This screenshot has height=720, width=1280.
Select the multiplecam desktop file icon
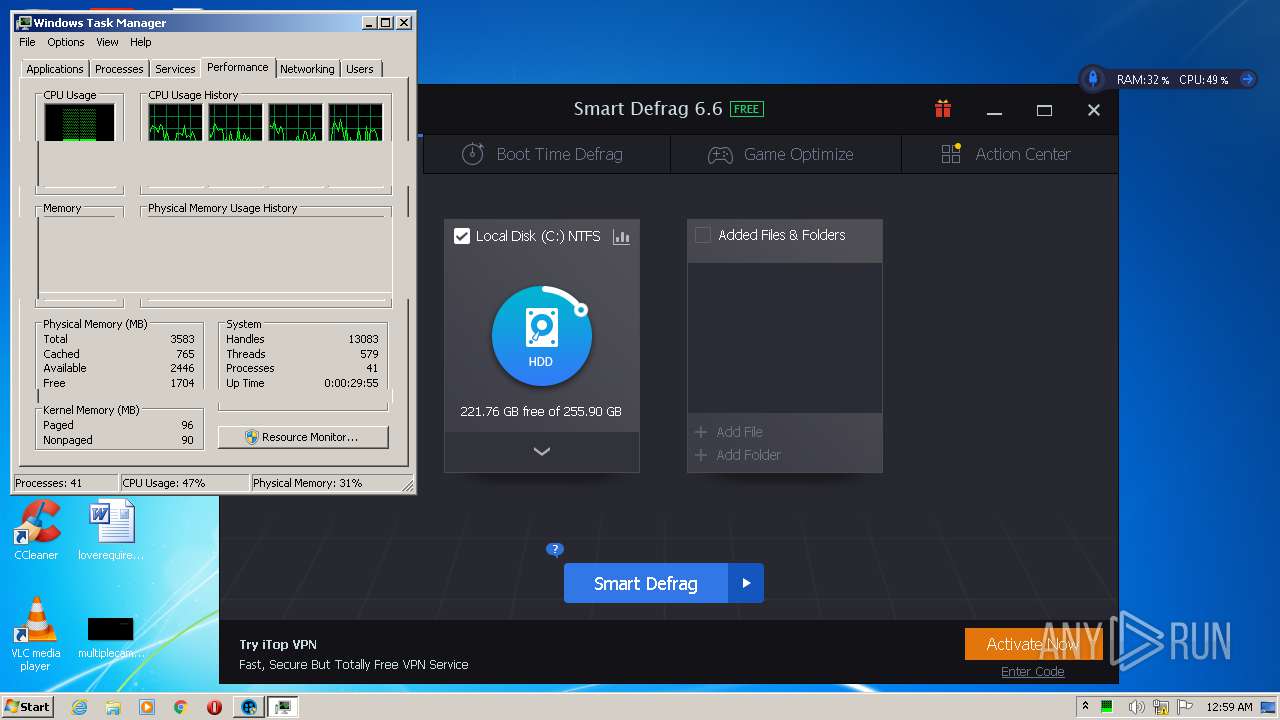point(111,636)
